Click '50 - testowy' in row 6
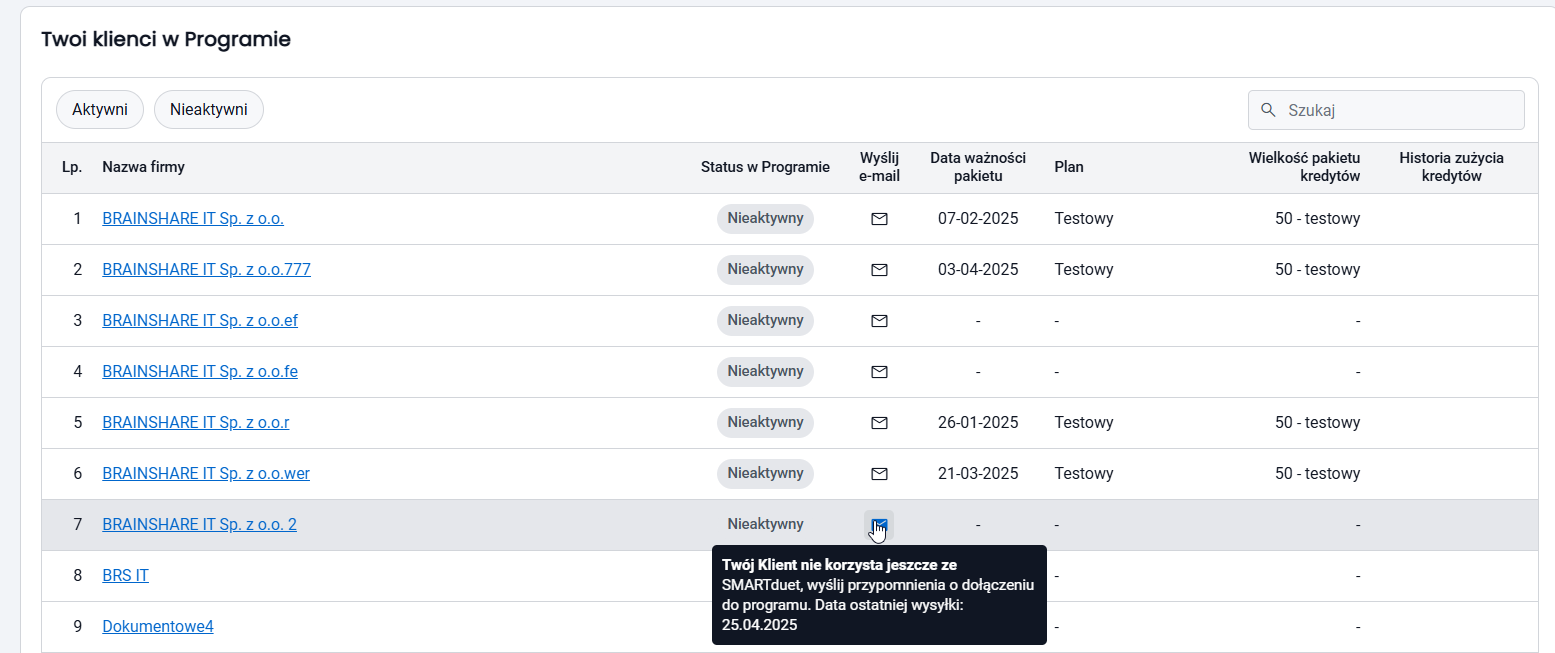This screenshot has width=1555, height=653. pos(1317,473)
